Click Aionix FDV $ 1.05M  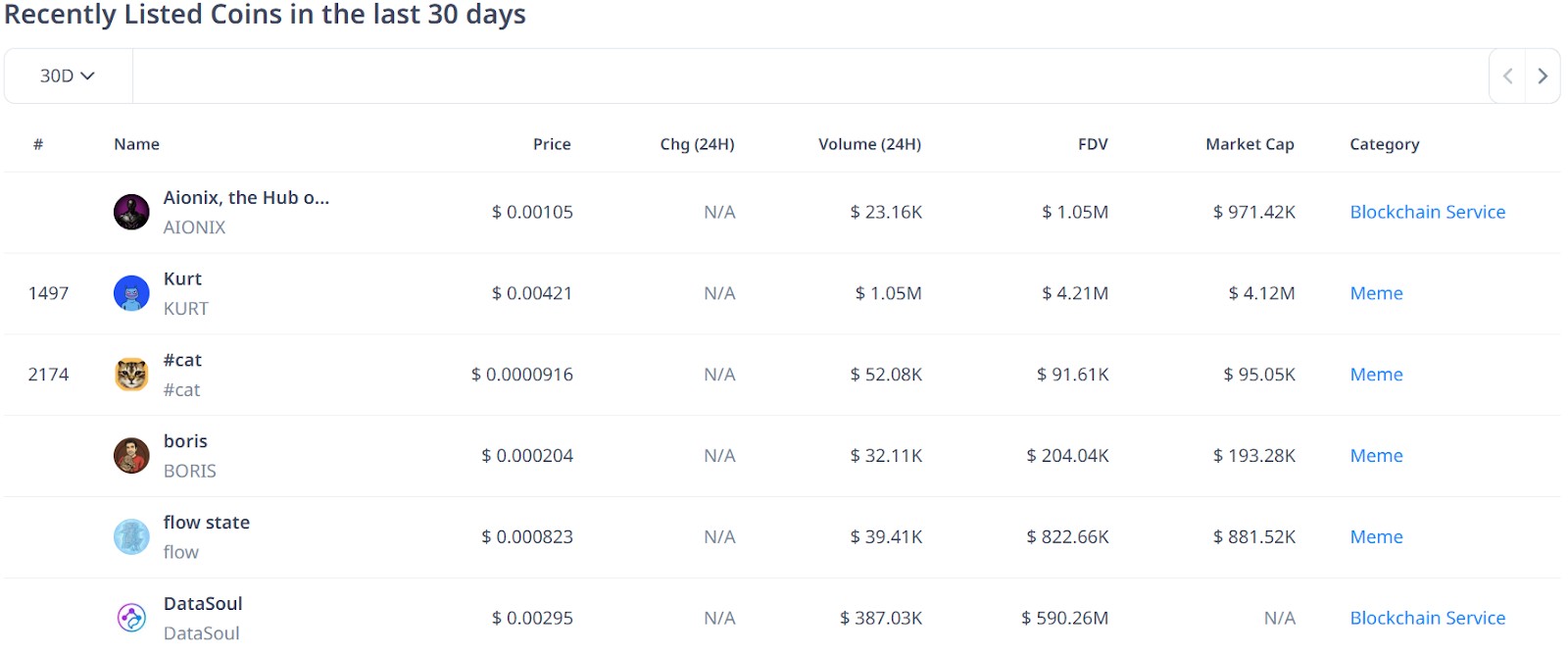click(1075, 212)
